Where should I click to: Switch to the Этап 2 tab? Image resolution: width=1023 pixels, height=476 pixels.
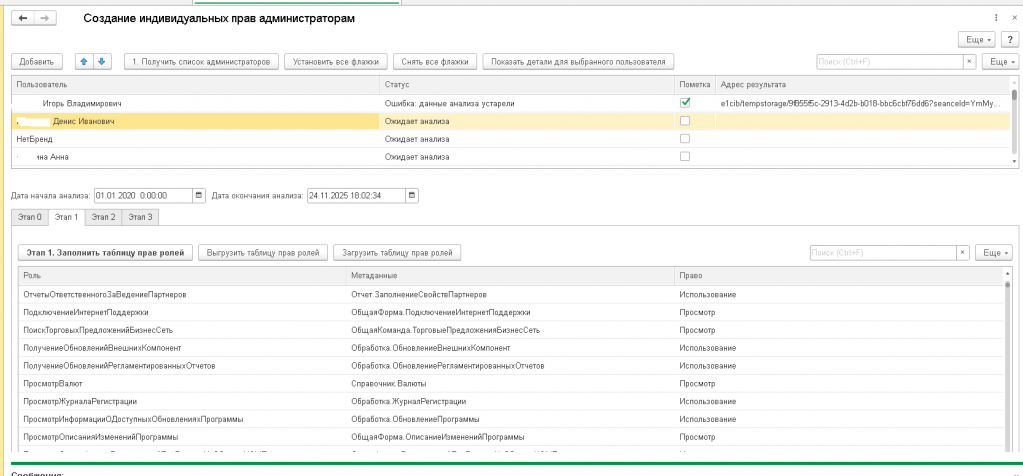click(x=104, y=216)
